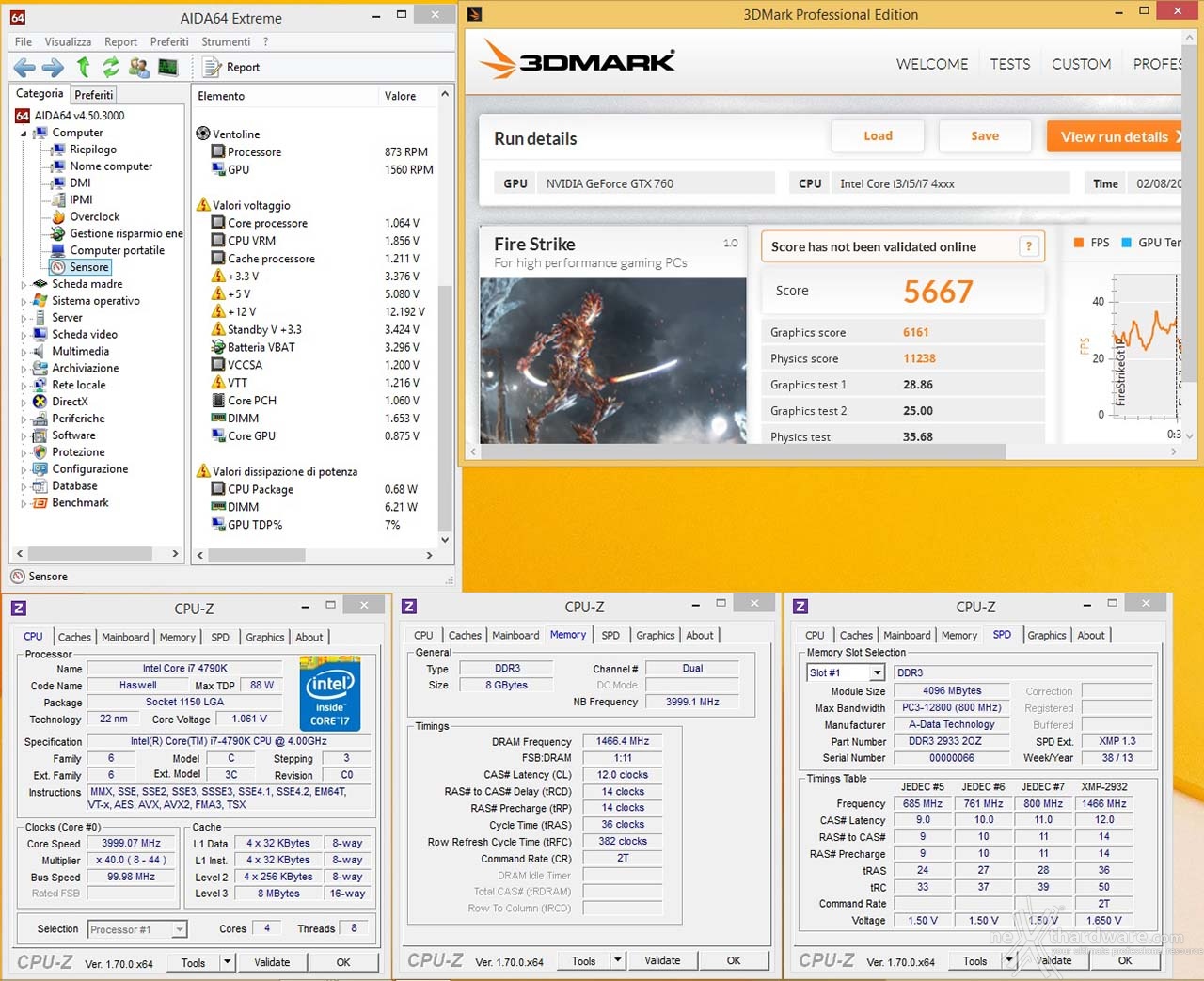The width and height of the screenshot is (1204, 981).
Task: Click the AIDA64 refresh icon
Action: pos(111,67)
